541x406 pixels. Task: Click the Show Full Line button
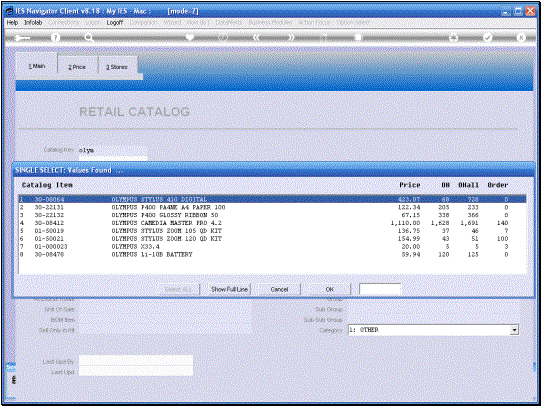pos(229,289)
